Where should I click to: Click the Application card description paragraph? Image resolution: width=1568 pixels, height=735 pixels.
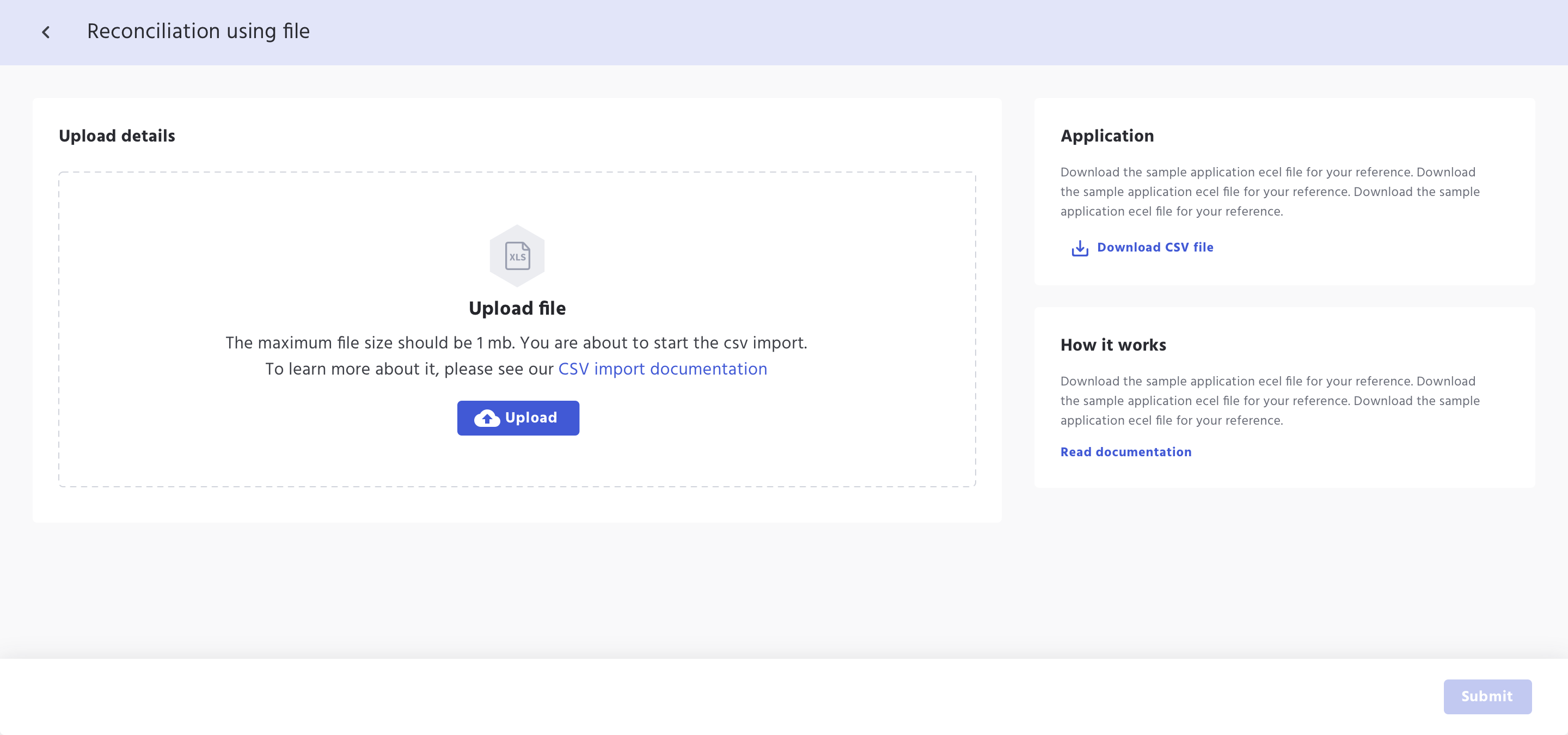(x=1269, y=192)
